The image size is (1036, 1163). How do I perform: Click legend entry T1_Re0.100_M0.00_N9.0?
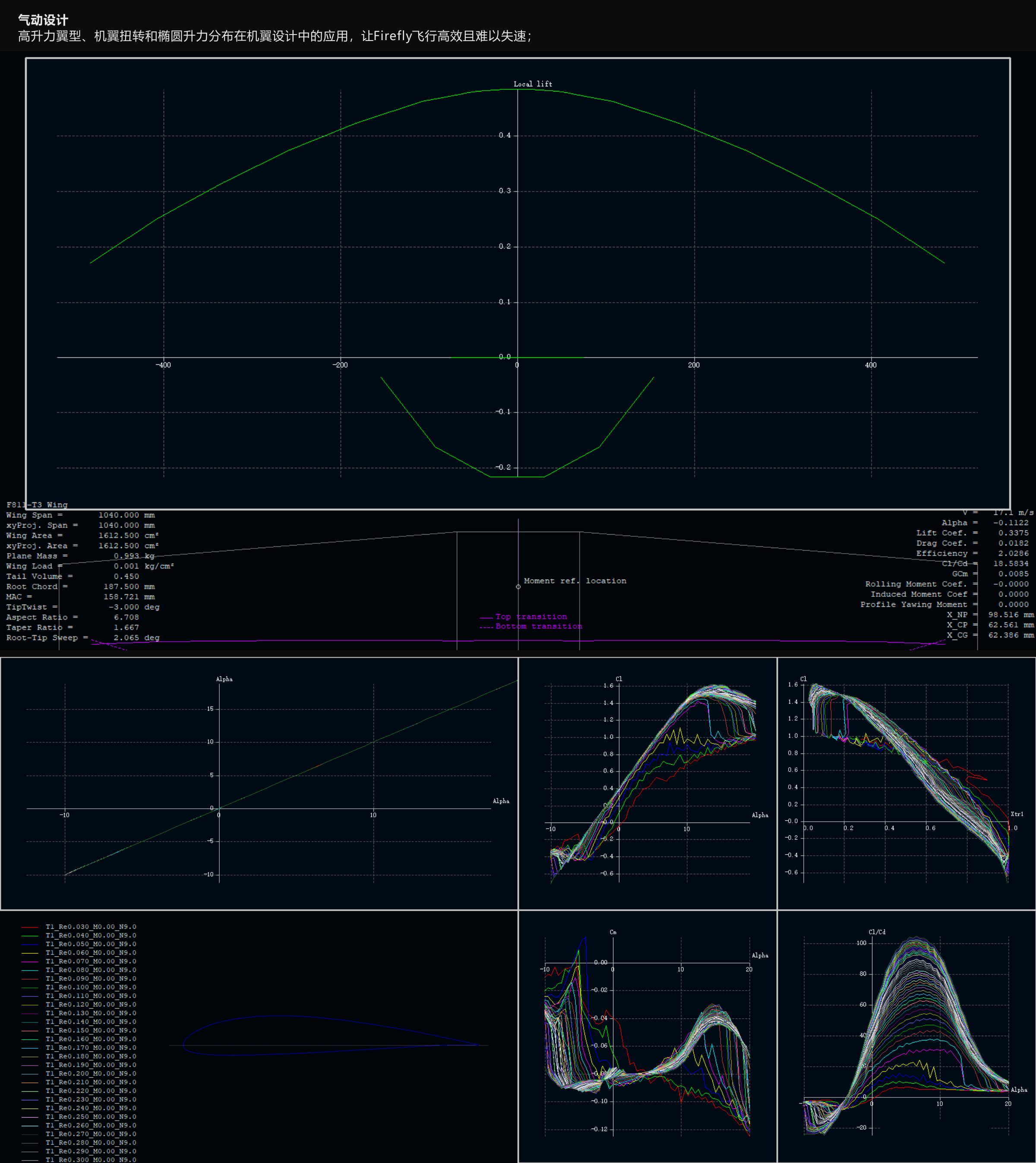[x=91, y=987]
